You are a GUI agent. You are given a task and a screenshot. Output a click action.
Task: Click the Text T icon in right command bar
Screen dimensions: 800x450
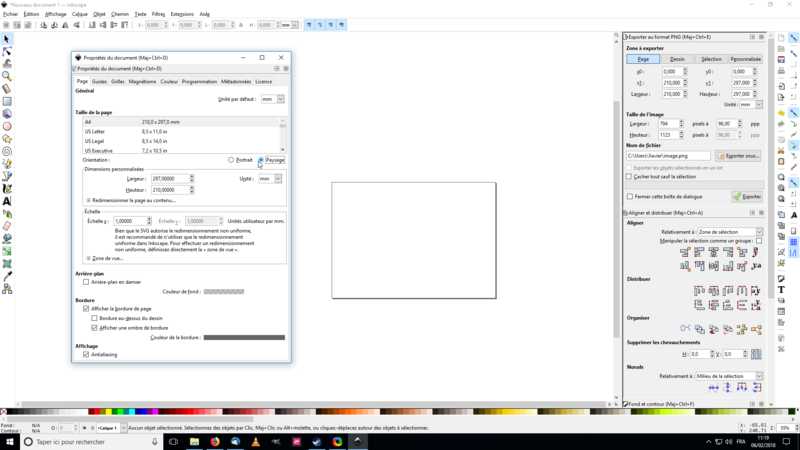tap(781, 289)
